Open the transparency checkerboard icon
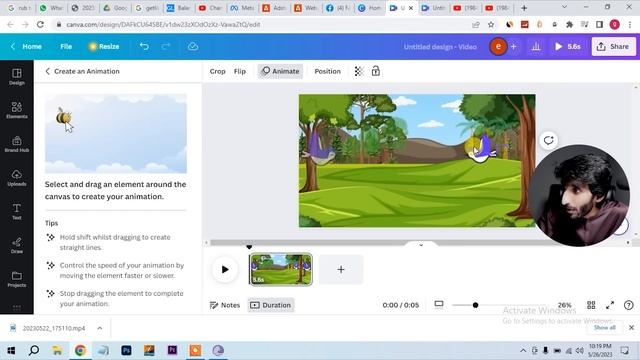 359,71
